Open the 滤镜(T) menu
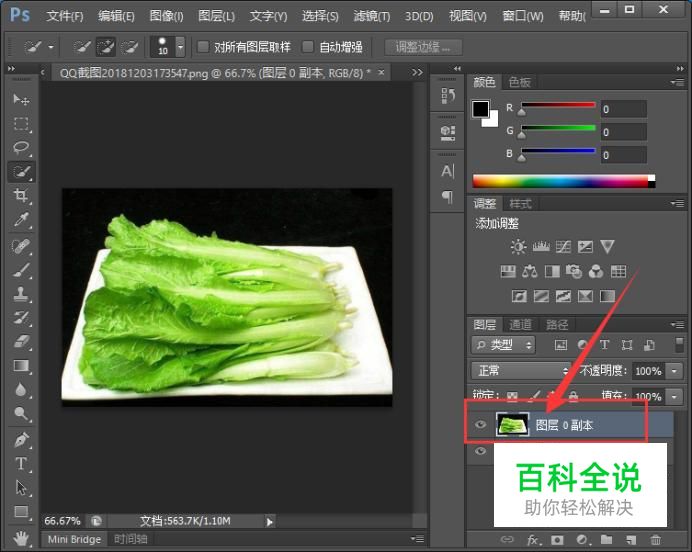 pos(372,16)
